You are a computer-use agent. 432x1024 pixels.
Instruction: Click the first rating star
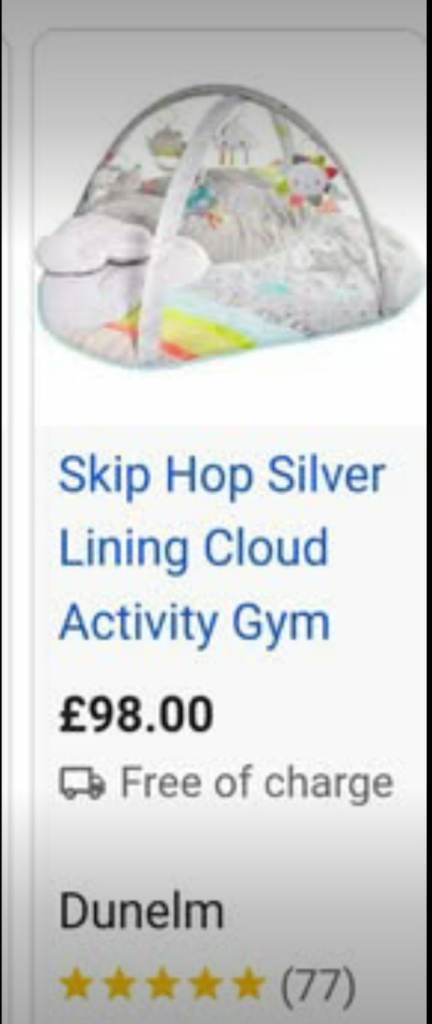pyautogui.click(x=76, y=985)
